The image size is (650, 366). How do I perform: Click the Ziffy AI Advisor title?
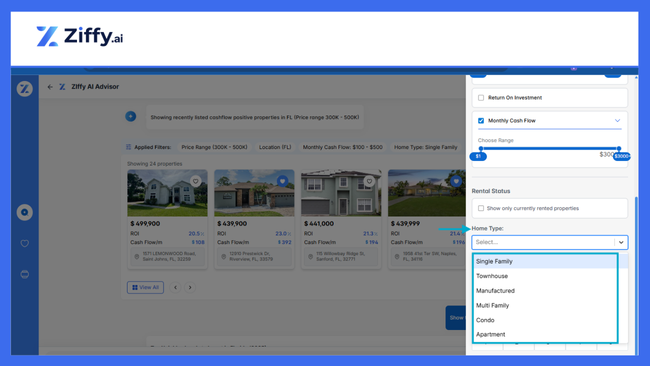(x=95, y=87)
